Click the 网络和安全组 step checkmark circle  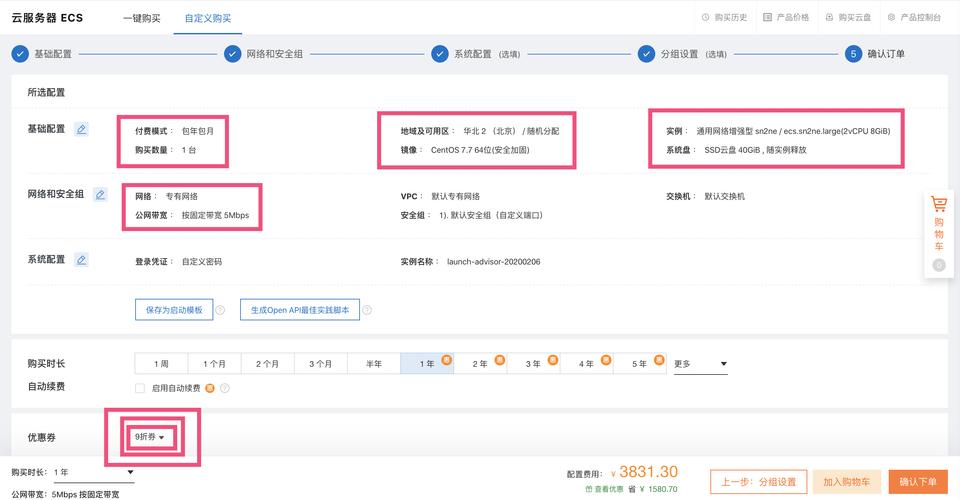pos(233,54)
